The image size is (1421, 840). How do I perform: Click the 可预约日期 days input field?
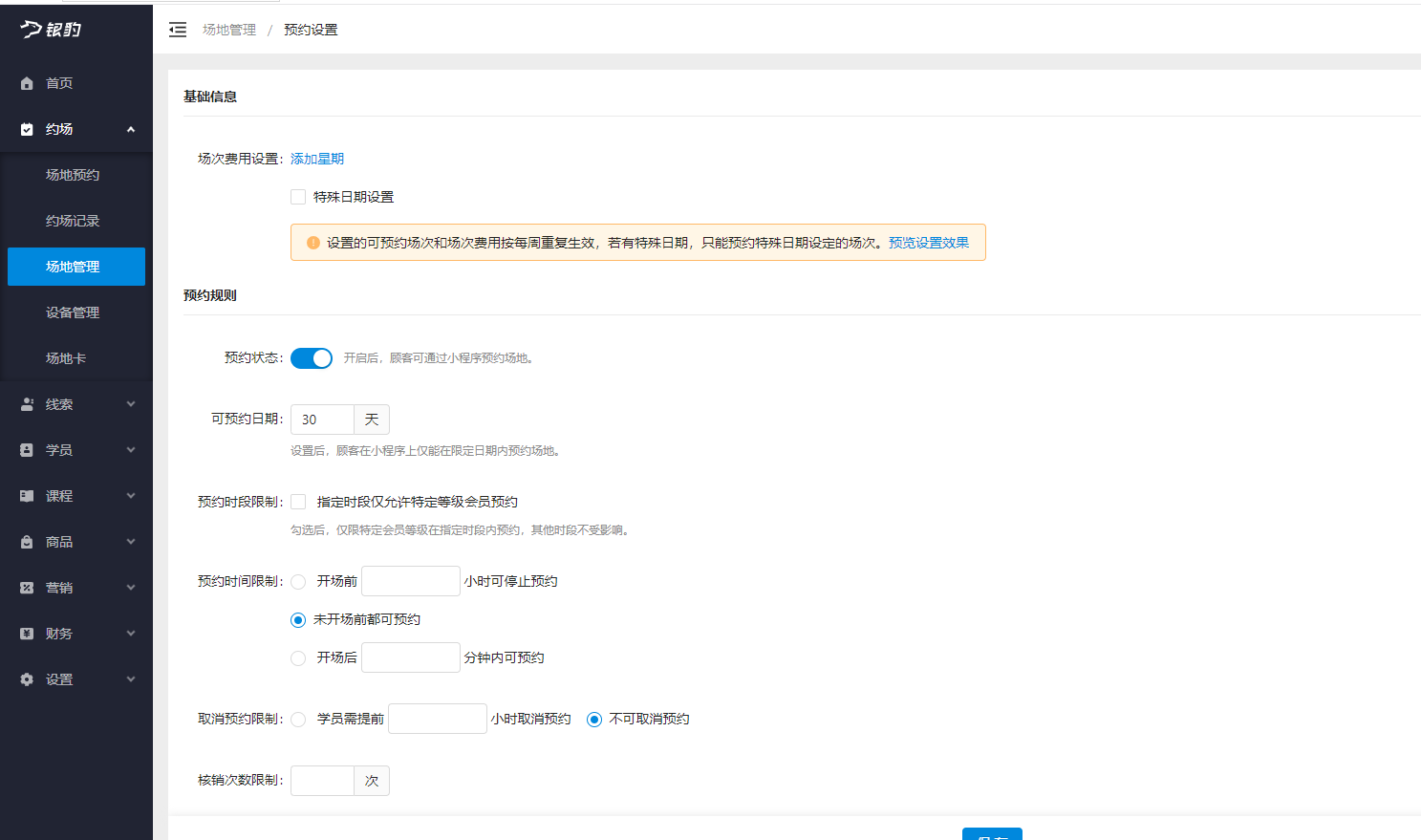point(322,419)
